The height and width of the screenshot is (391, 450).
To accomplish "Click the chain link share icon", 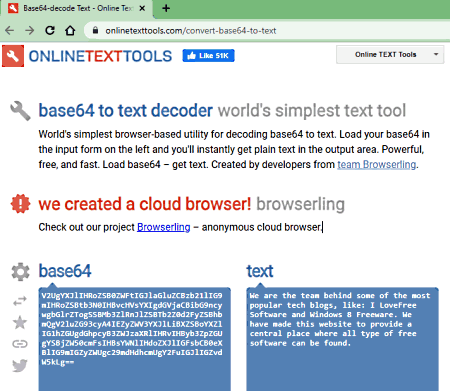I will pyautogui.click(x=20, y=344).
